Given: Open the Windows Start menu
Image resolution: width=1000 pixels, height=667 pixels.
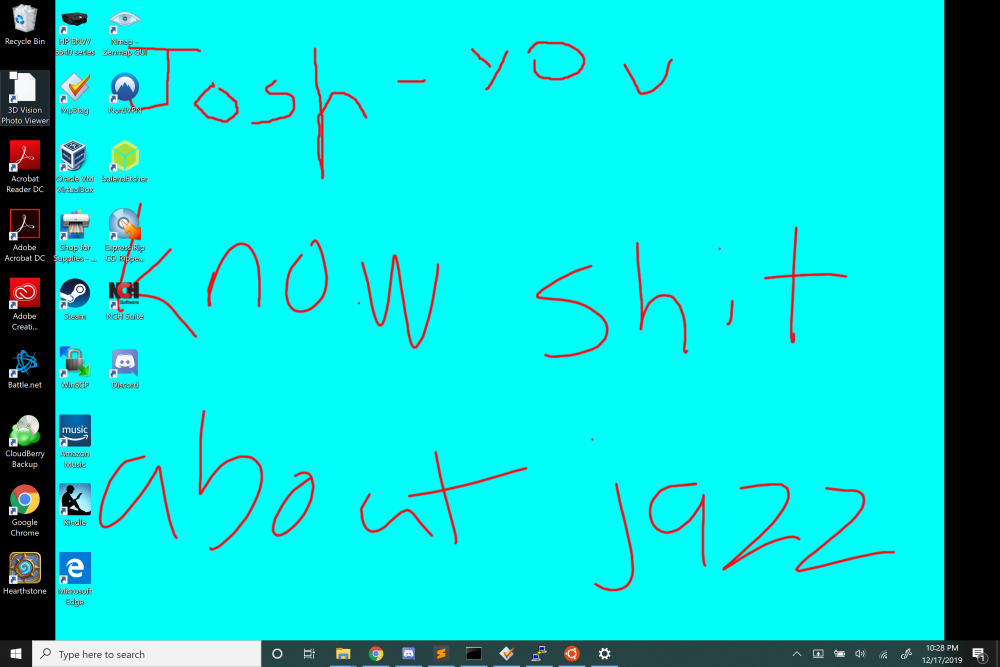Looking at the screenshot, I should (x=16, y=654).
